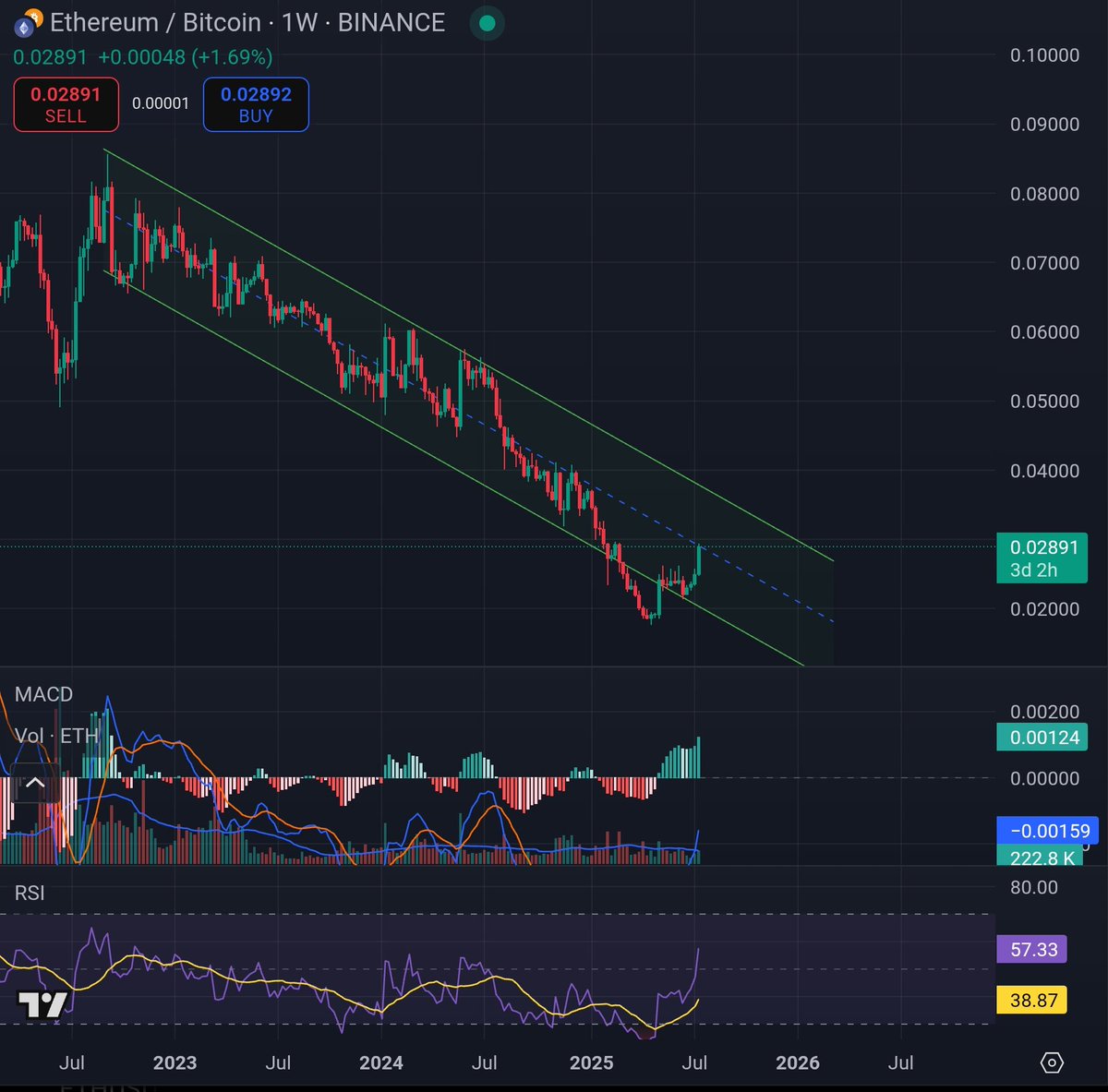The image size is (1108, 1092).
Task: Tap the 0.00000 MACD axis label
Action: click(x=1044, y=778)
